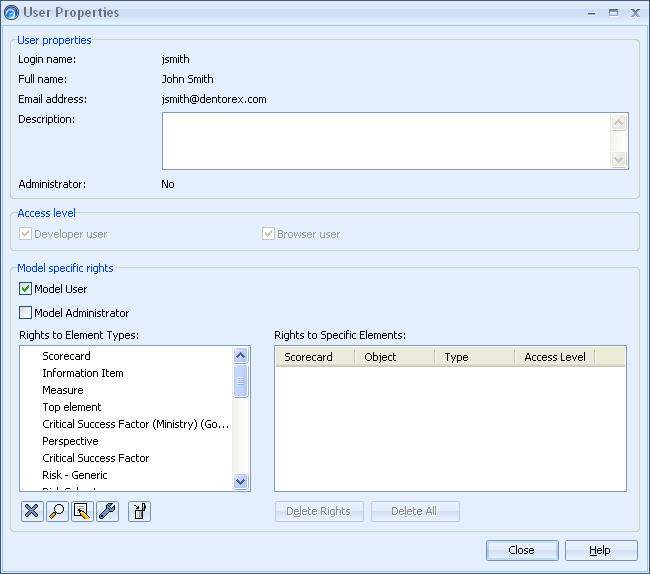Image resolution: width=650 pixels, height=574 pixels.
Task: Click element types list scroll down arrow
Action: (x=240, y=481)
